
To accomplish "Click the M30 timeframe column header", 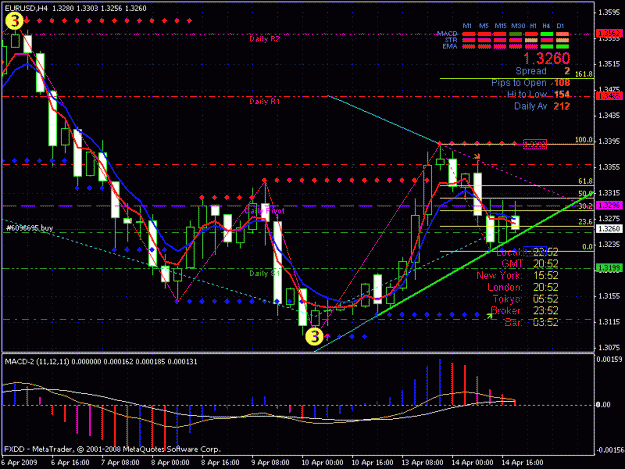I will click(518, 26).
